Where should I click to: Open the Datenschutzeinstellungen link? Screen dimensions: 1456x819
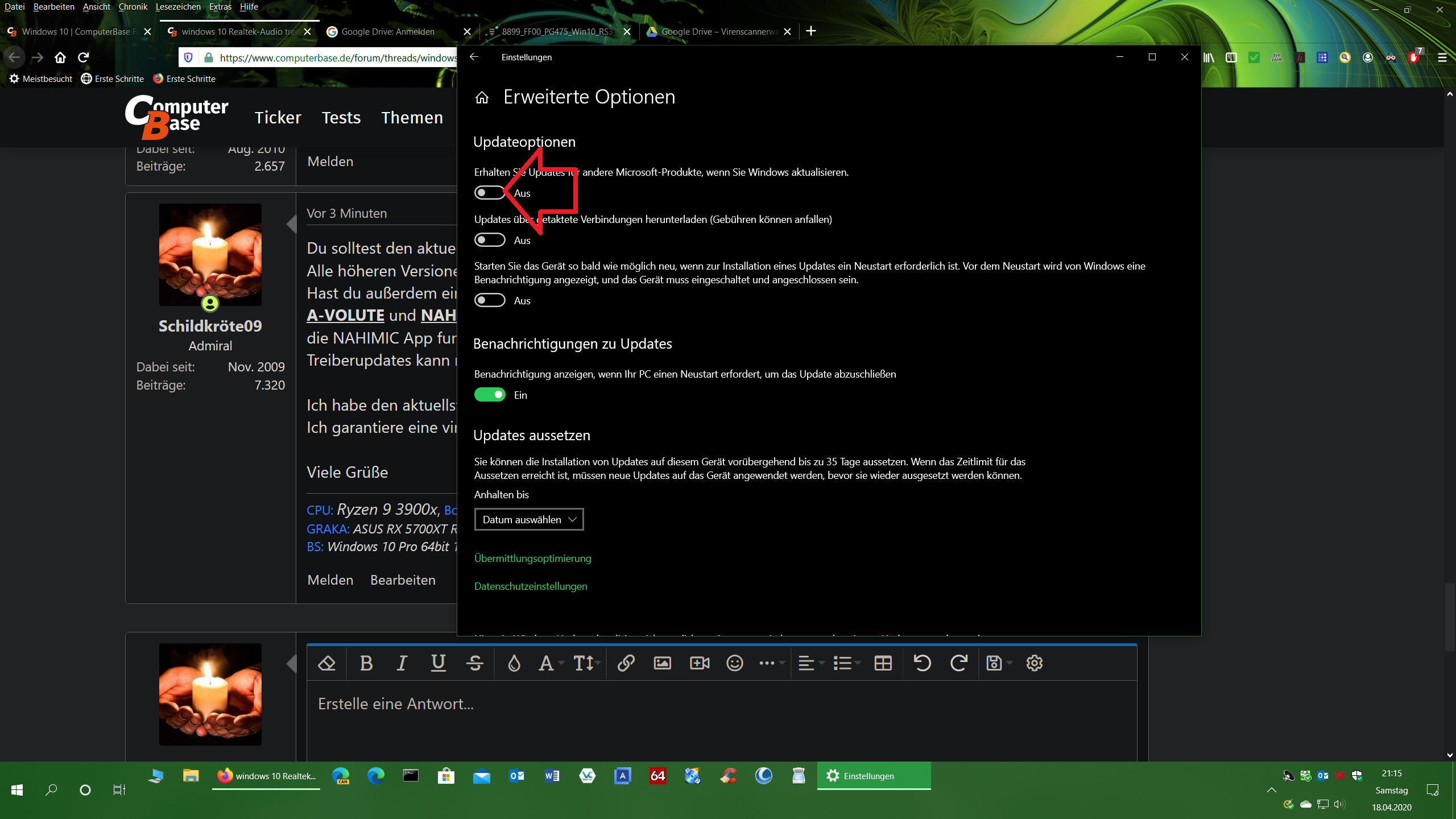531,586
